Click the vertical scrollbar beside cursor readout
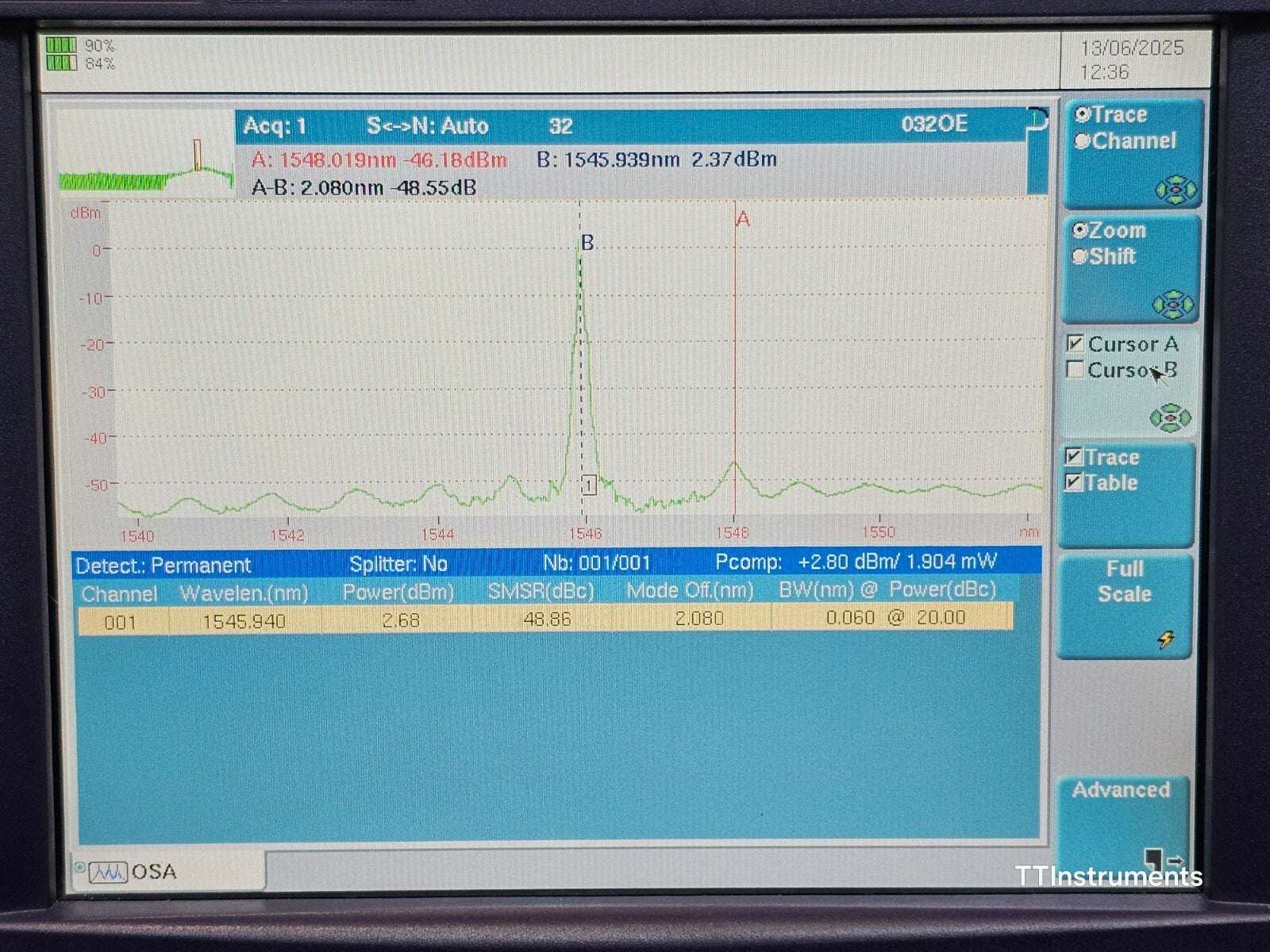Screen dimensions: 1270x952 click(1037, 151)
